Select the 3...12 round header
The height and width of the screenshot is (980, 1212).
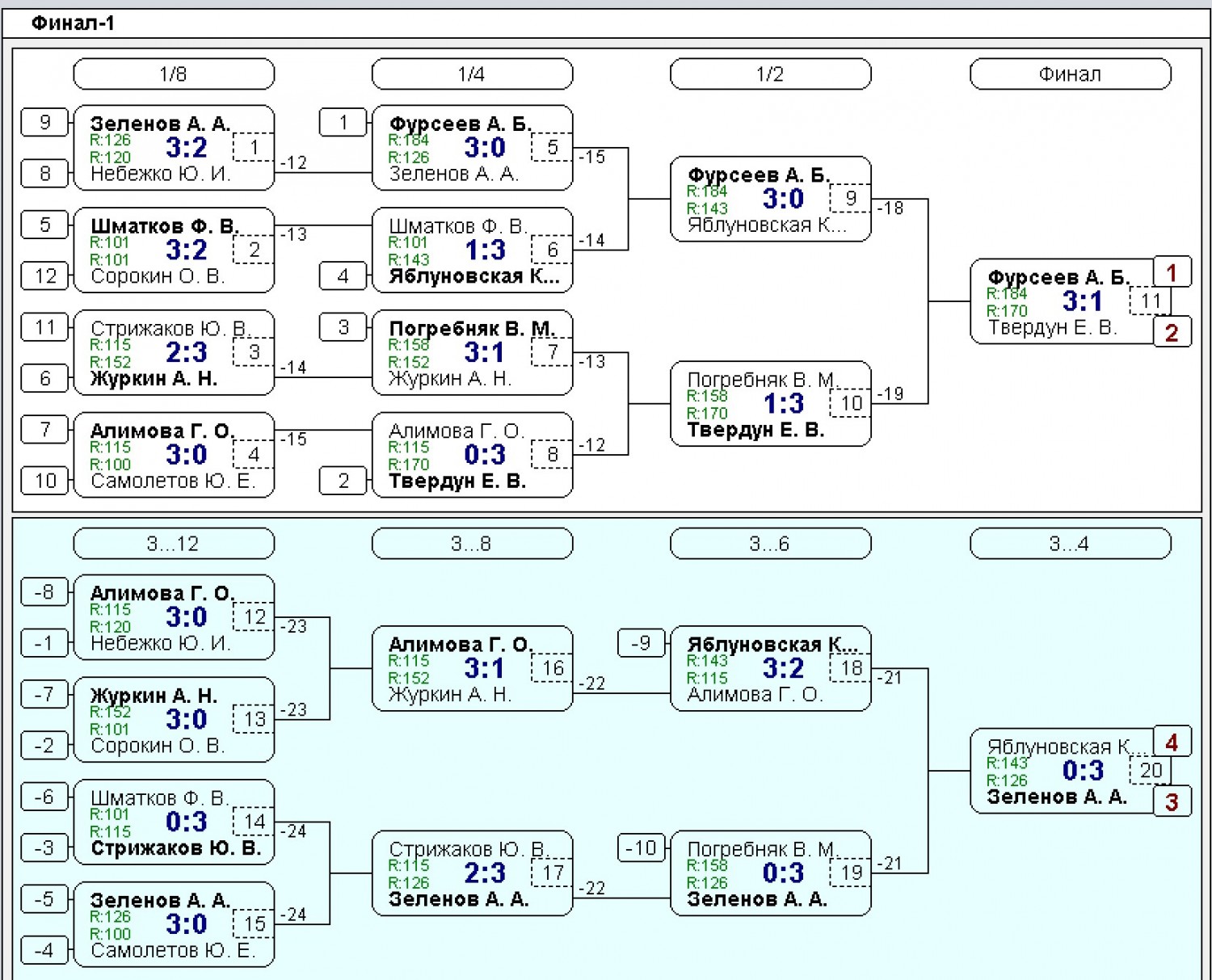click(174, 544)
